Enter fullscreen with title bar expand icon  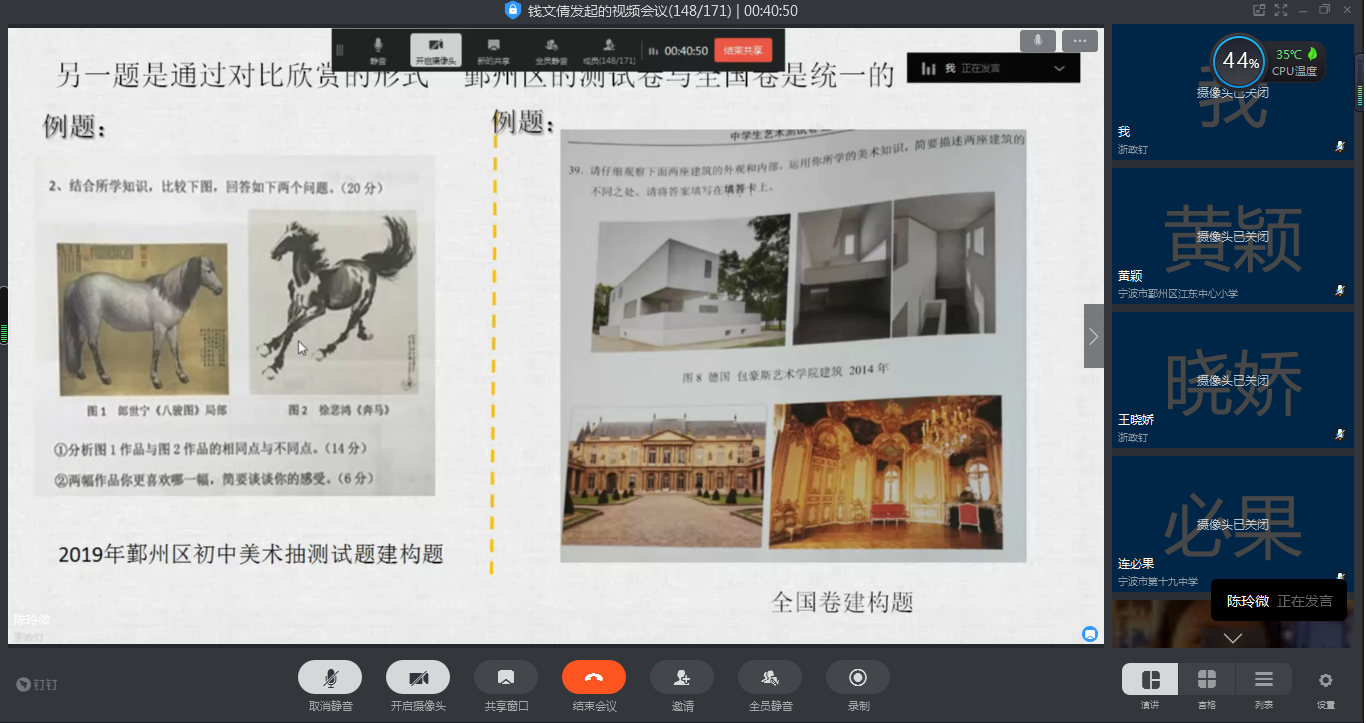(1282, 10)
